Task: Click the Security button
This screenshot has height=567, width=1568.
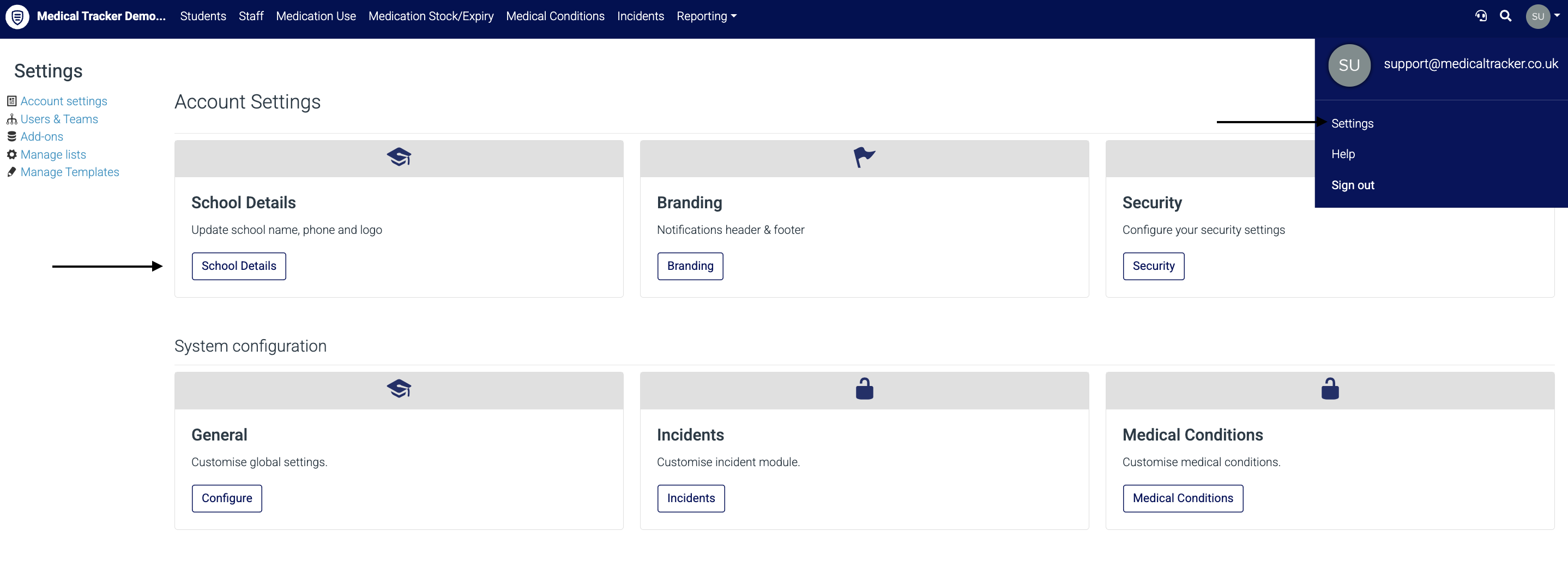Action: pyautogui.click(x=1153, y=267)
